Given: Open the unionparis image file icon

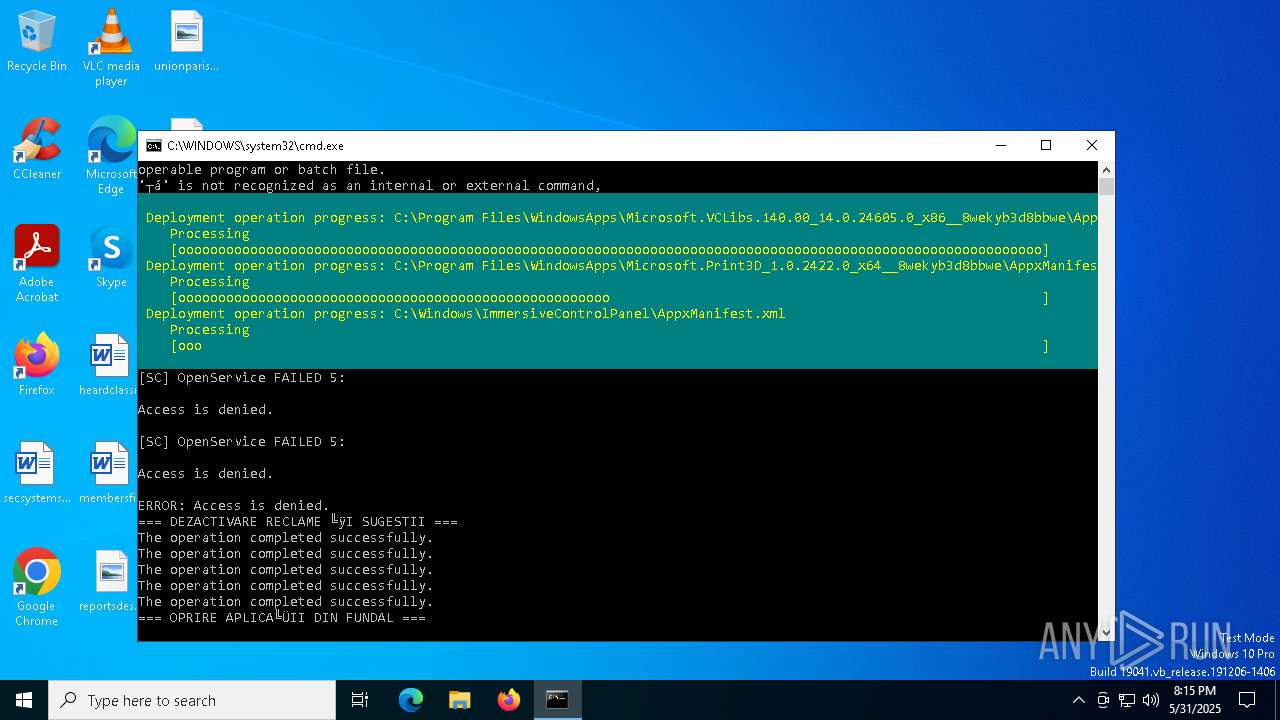Looking at the screenshot, I should coord(186,42).
